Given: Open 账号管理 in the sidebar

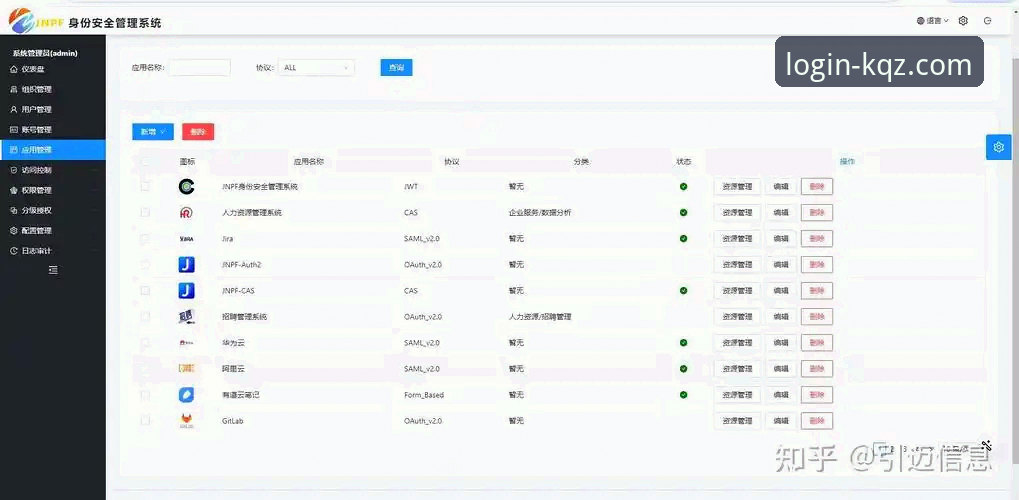Looking at the screenshot, I should point(53,129).
